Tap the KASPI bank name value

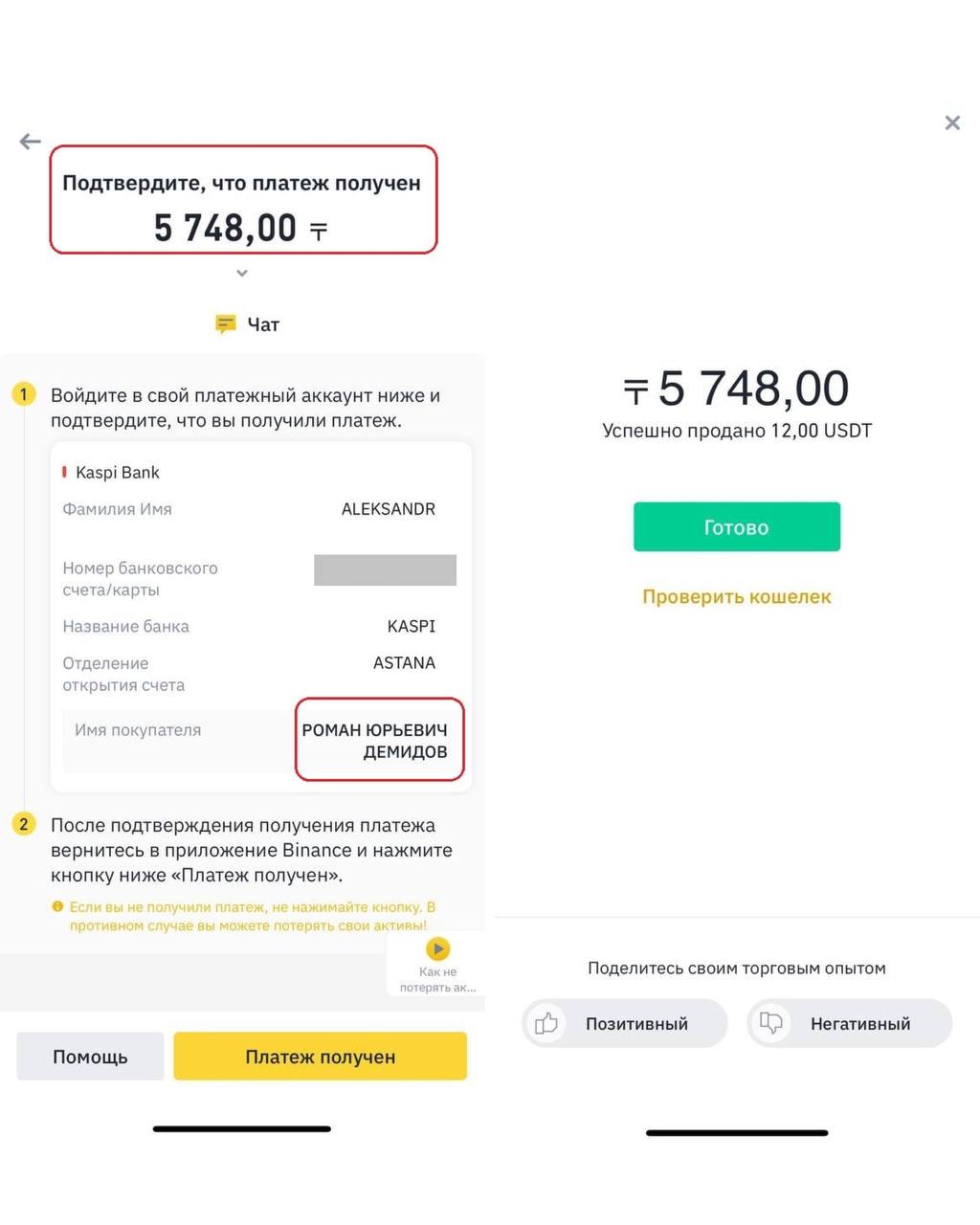coord(411,626)
